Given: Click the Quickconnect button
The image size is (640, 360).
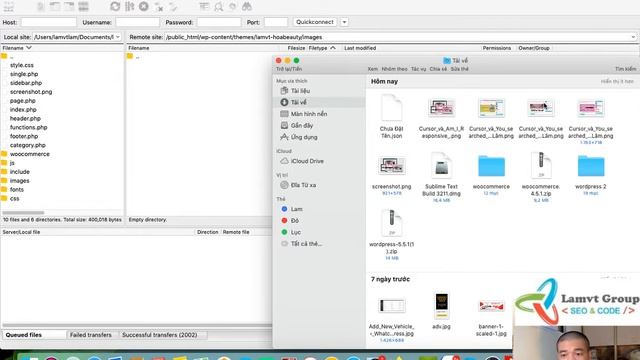Looking at the screenshot, I should point(315,22).
